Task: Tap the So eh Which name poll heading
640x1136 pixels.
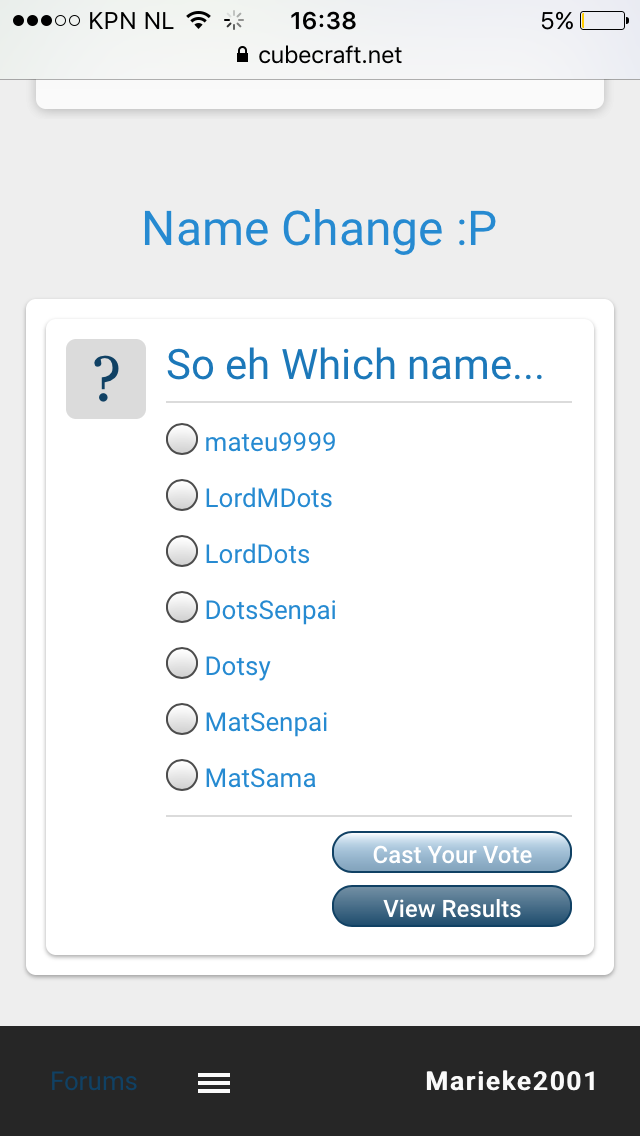Action: [x=355, y=364]
